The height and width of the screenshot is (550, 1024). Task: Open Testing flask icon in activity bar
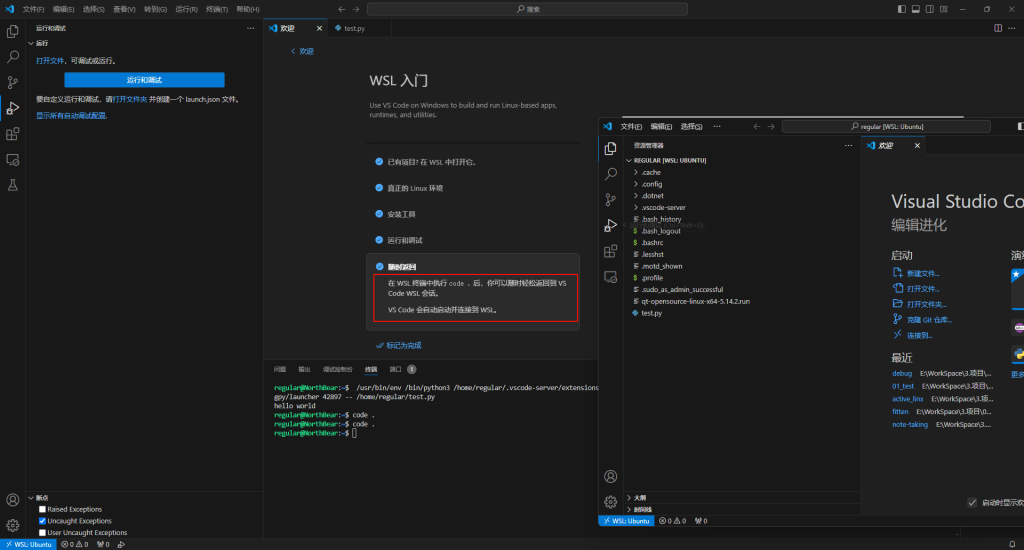[x=13, y=185]
